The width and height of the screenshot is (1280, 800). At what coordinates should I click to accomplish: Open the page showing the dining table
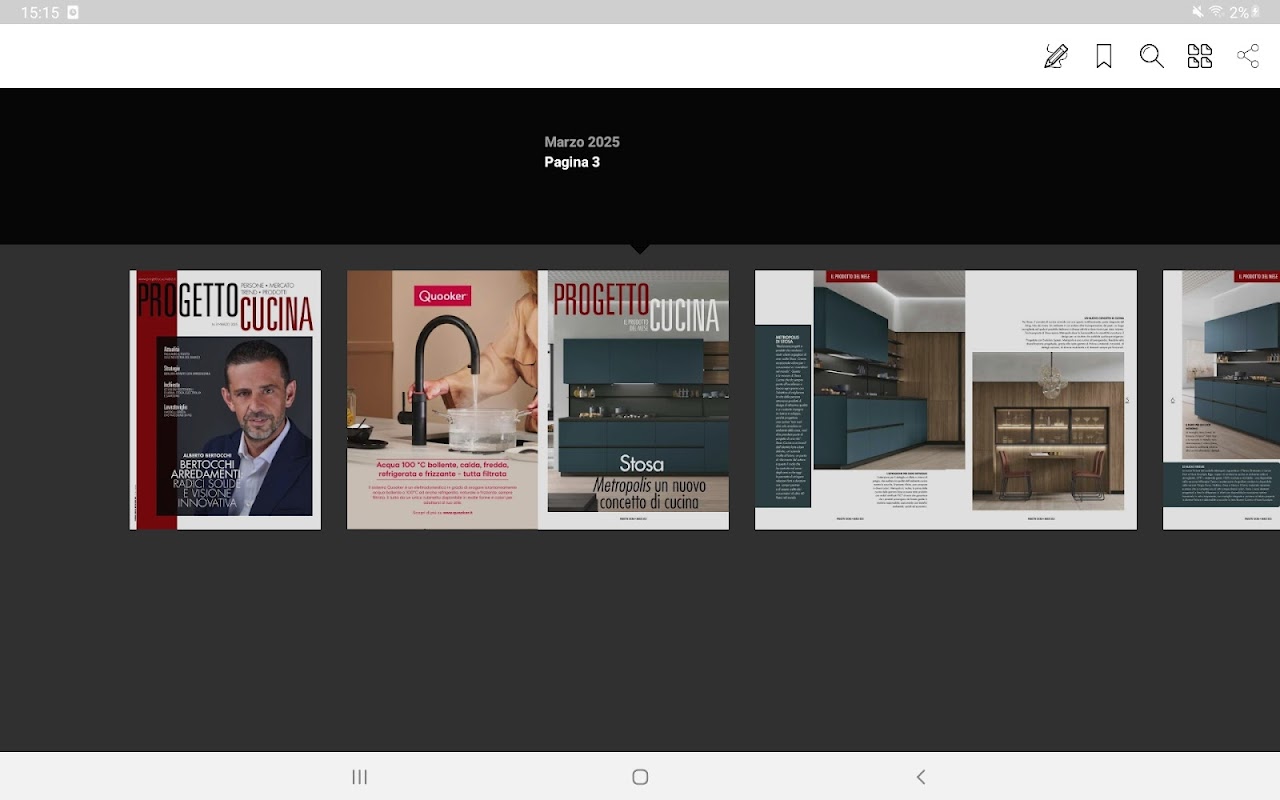point(1042,400)
